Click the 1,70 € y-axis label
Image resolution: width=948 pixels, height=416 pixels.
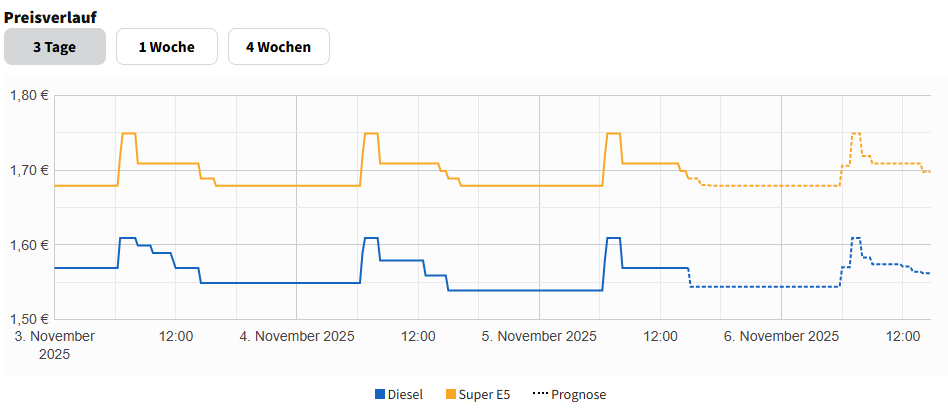point(29,170)
